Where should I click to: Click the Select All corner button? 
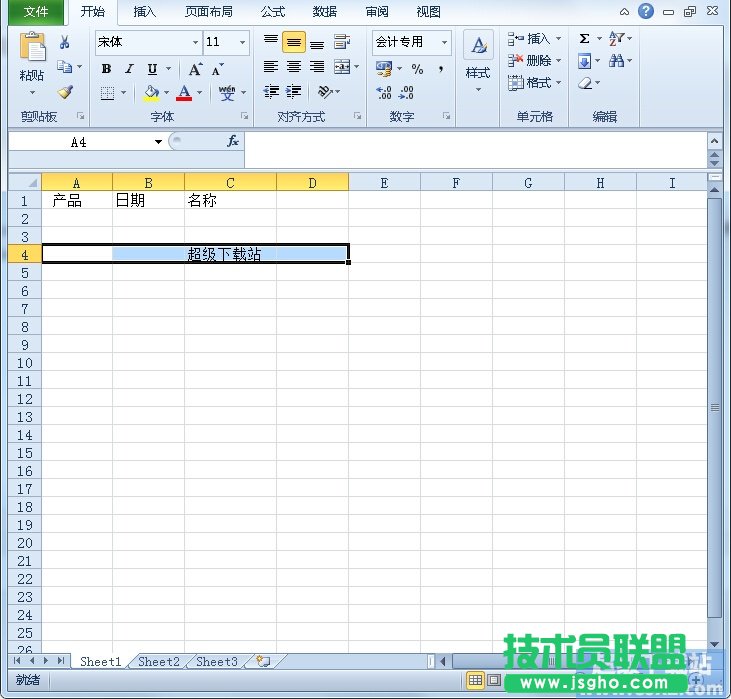(x=25, y=182)
